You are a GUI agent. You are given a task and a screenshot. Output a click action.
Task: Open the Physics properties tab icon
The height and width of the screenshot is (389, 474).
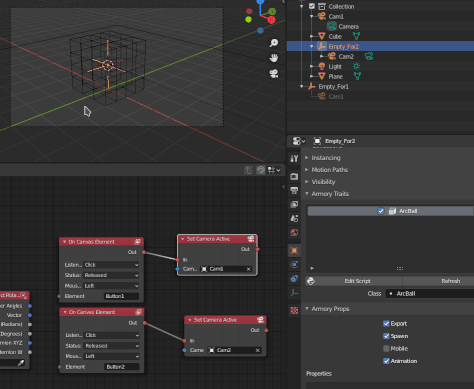tap(294, 265)
